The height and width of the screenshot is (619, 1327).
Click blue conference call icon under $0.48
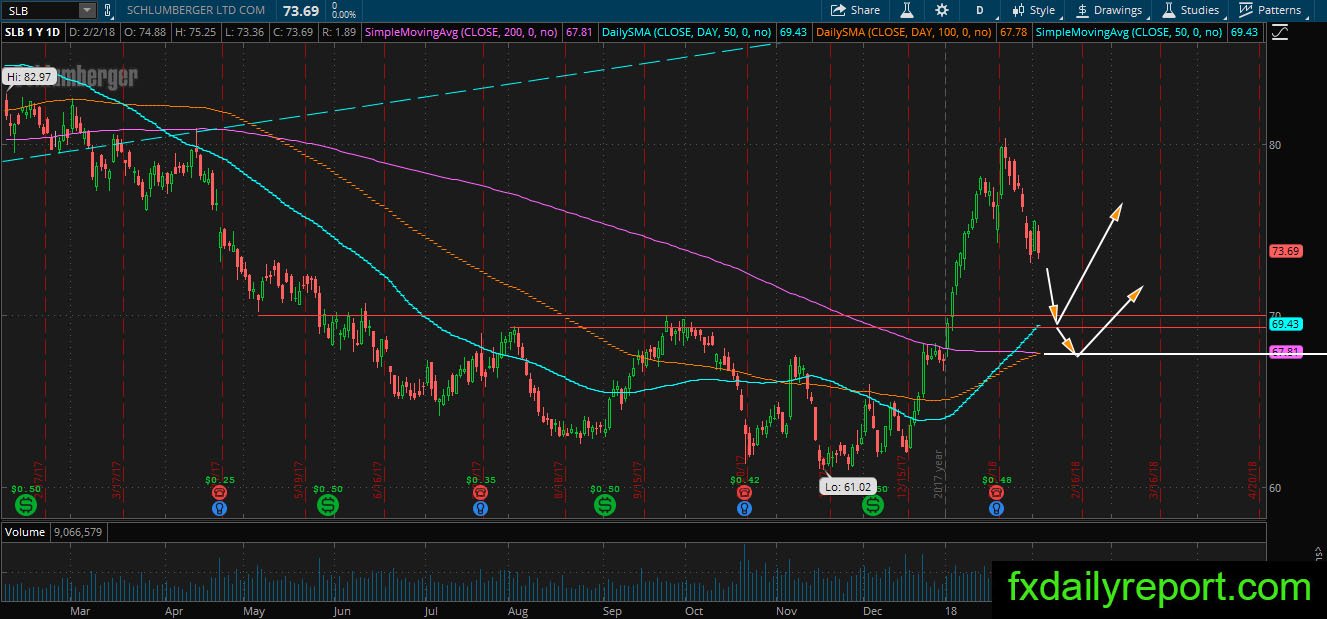(996, 508)
